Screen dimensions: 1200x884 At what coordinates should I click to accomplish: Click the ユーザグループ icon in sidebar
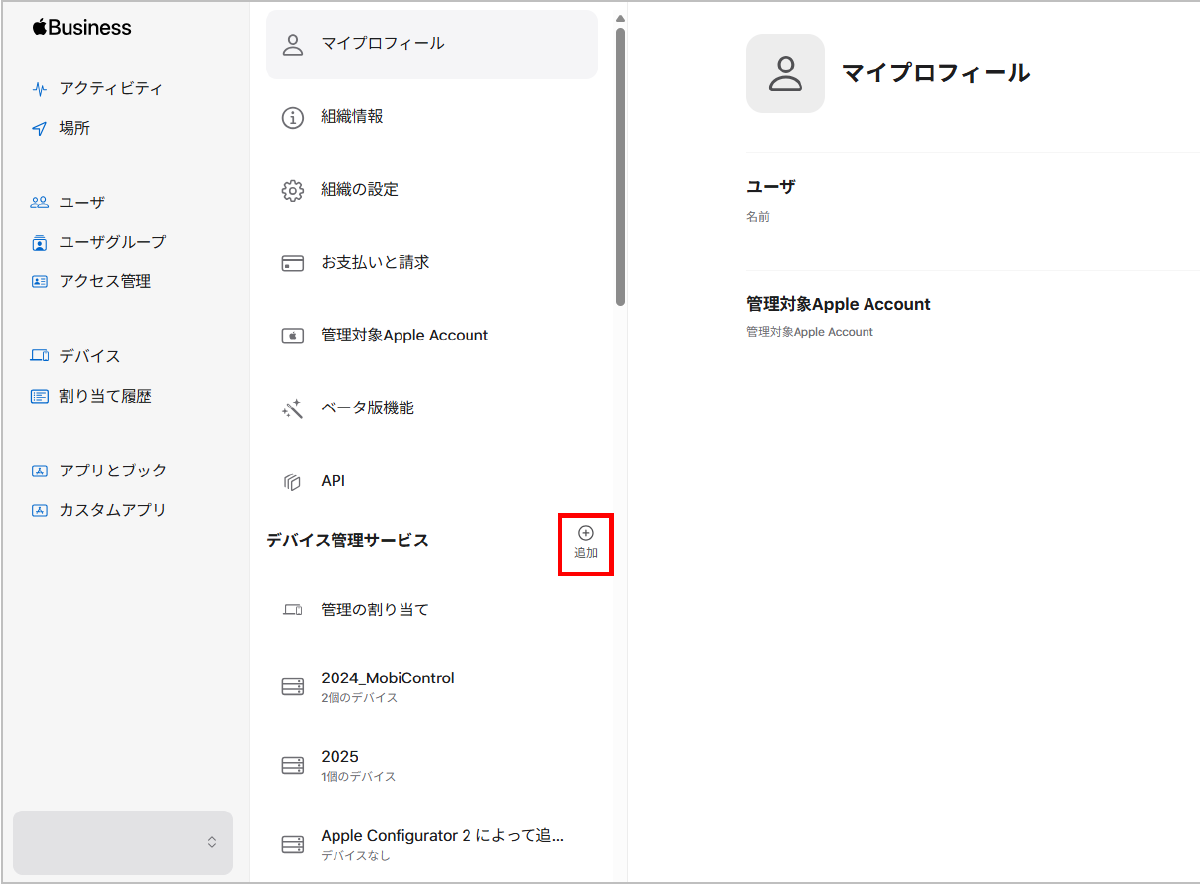[40, 242]
